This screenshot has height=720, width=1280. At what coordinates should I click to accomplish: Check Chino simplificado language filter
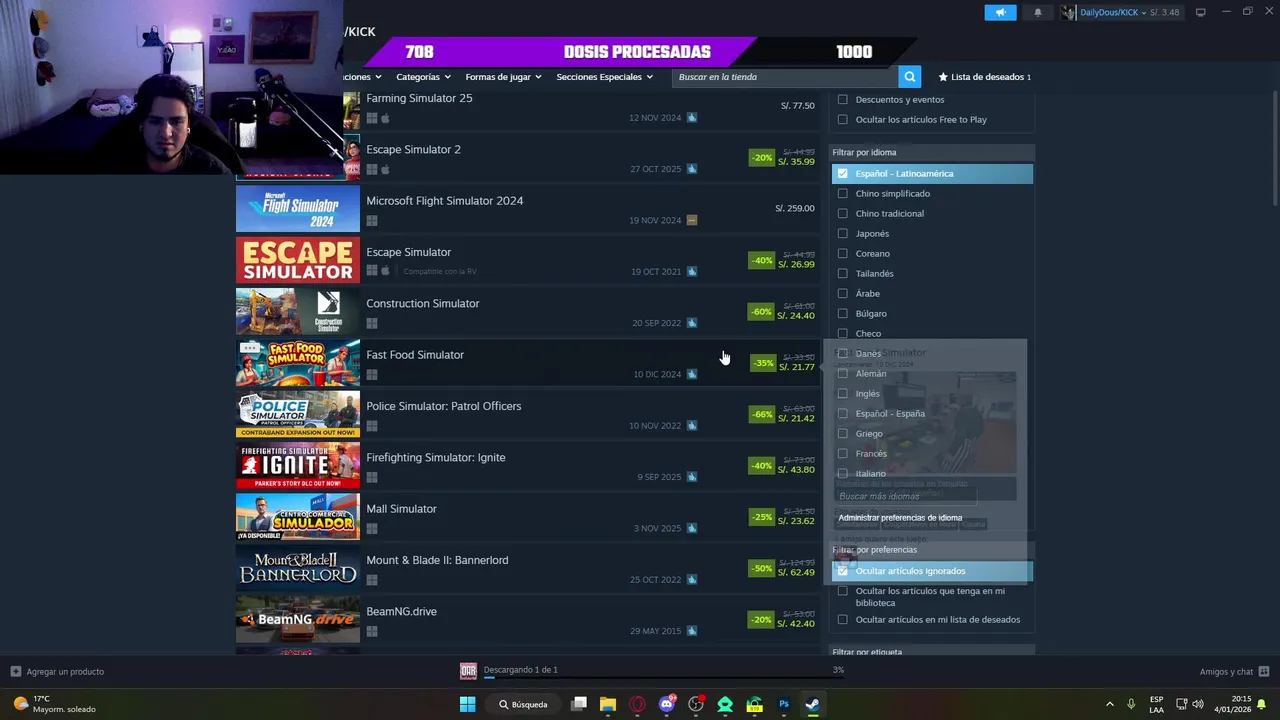[x=842, y=194]
